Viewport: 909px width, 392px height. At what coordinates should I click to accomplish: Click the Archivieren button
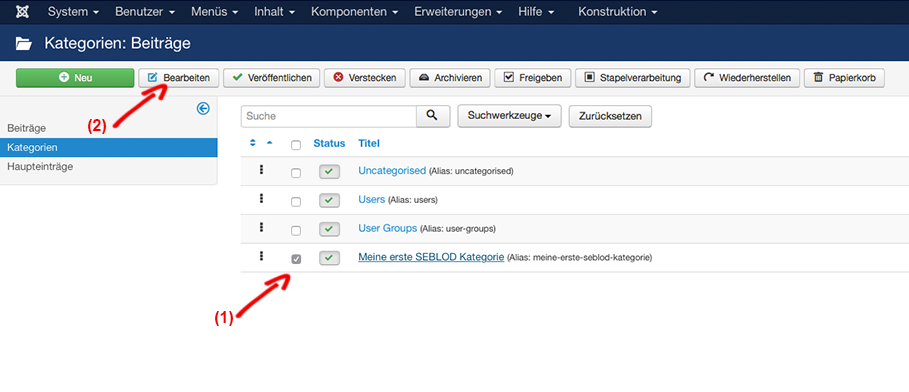tap(450, 78)
